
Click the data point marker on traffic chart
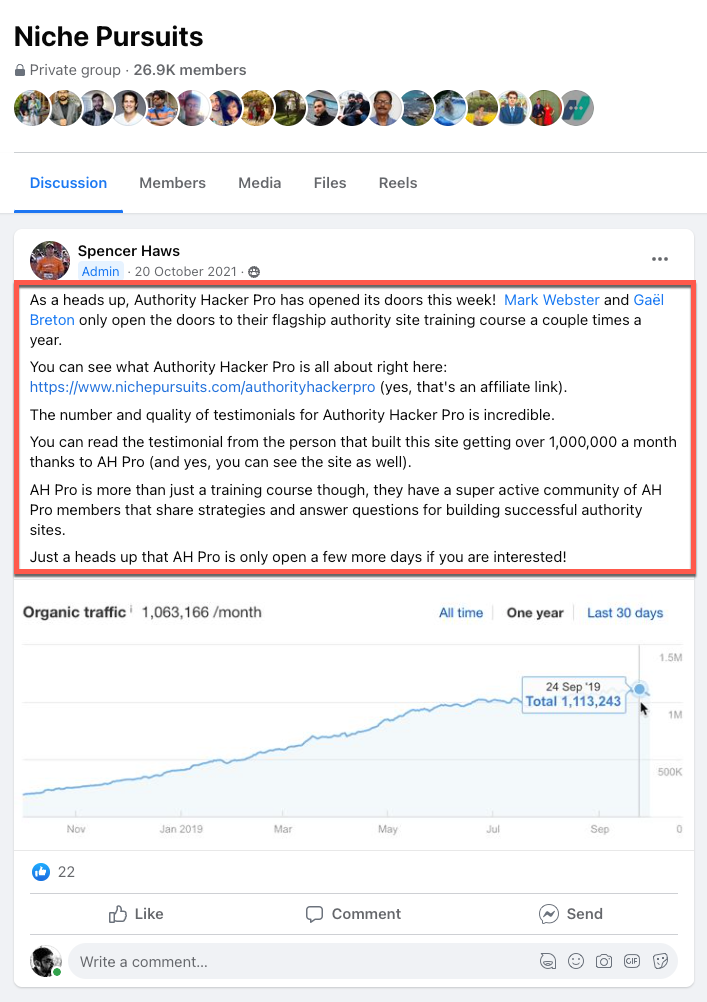[639, 689]
